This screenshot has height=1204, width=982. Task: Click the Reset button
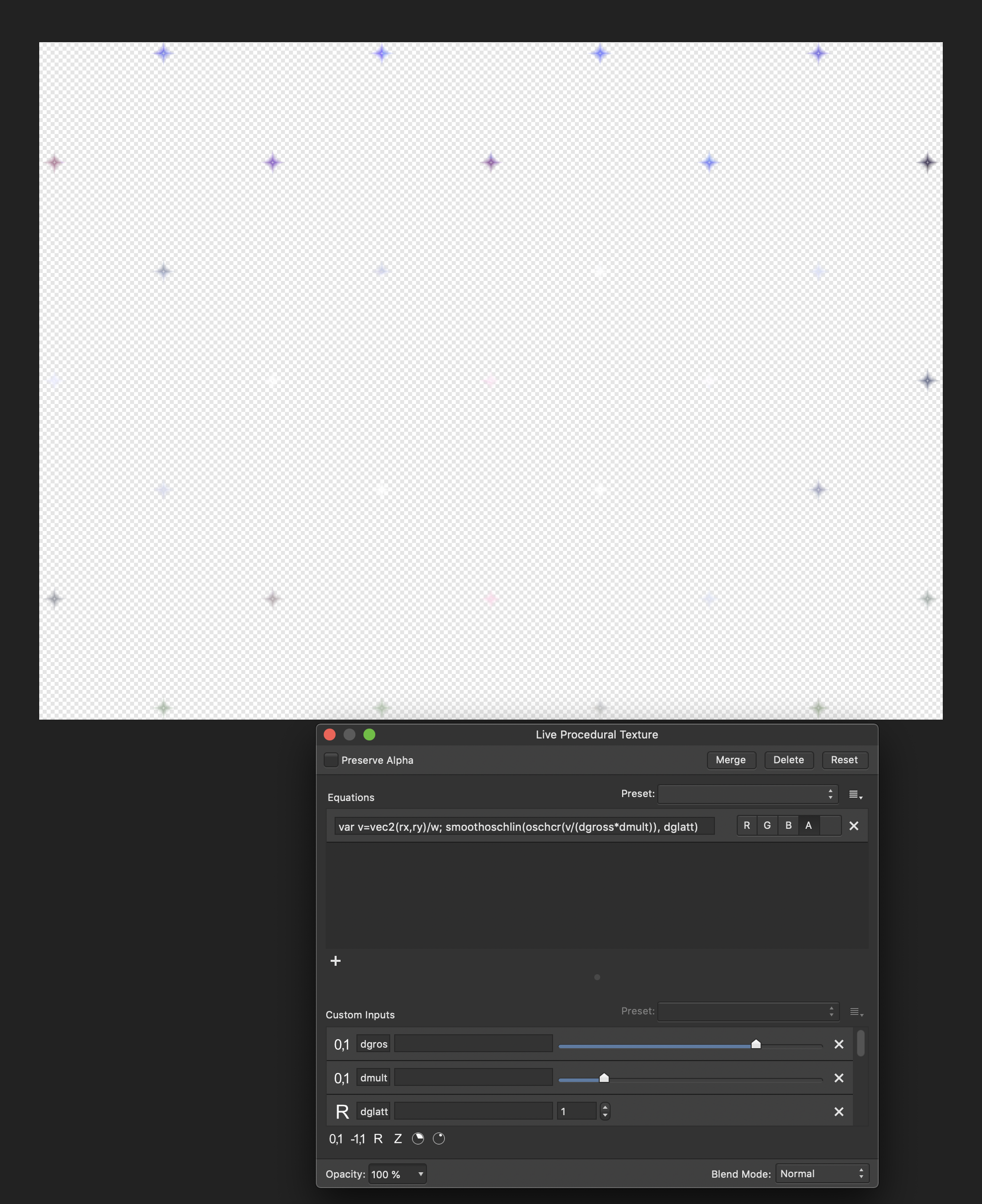[844, 760]
